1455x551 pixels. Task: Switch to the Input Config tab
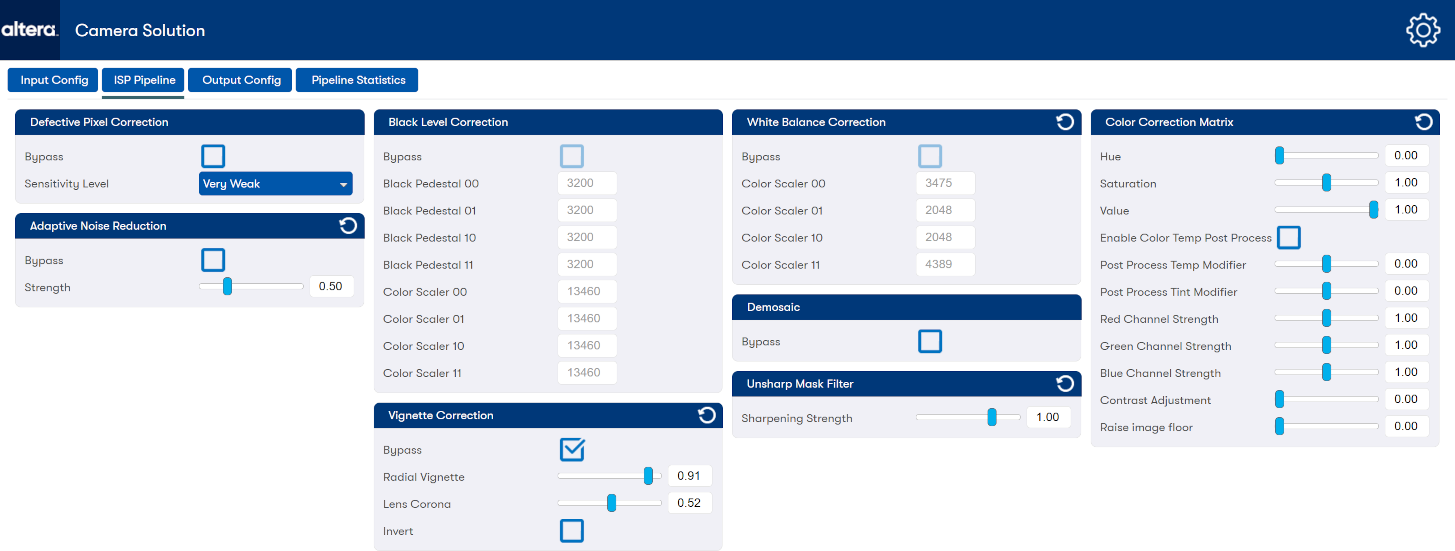[x=54, y=80]
